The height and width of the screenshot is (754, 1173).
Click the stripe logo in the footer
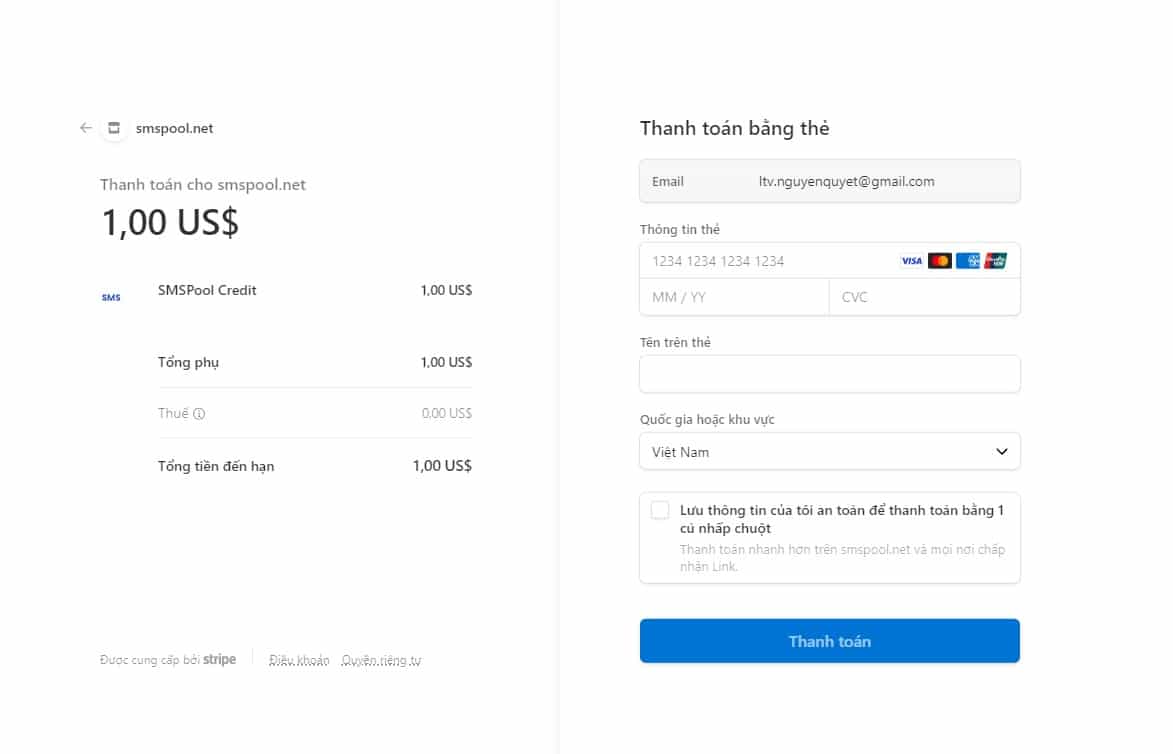(x=219, y=659)
